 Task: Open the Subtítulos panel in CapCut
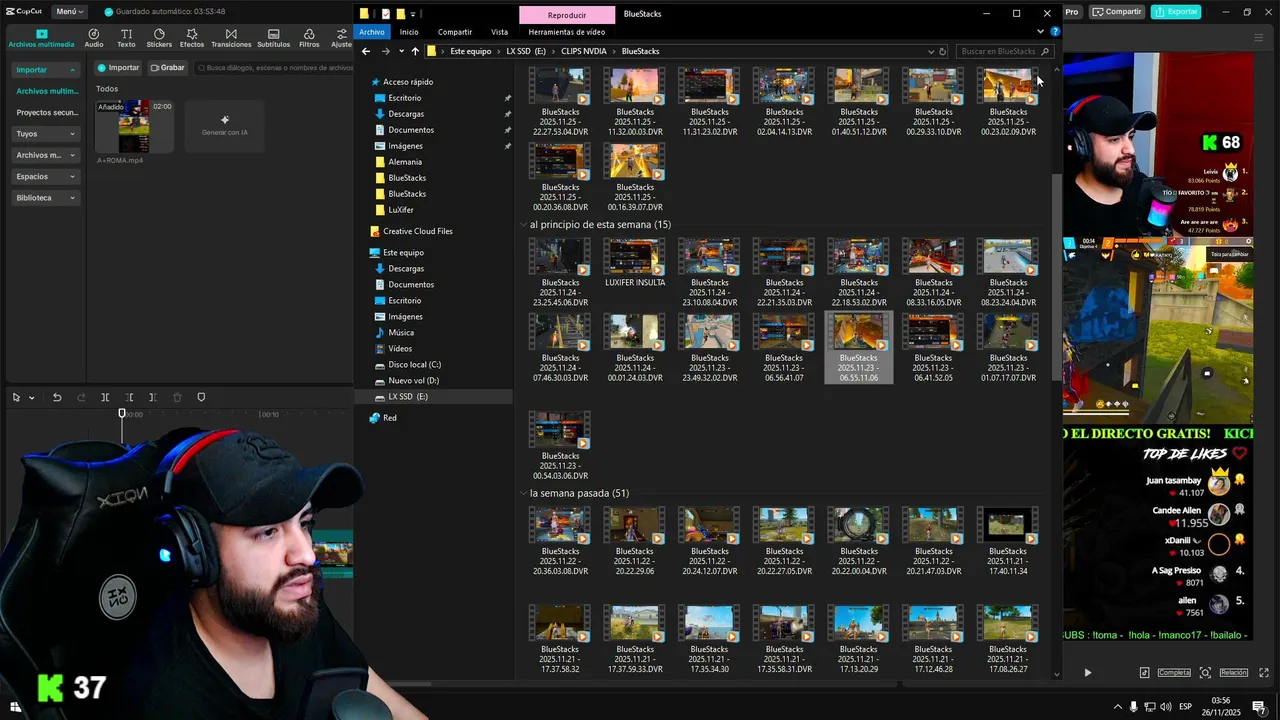[273, 38]
